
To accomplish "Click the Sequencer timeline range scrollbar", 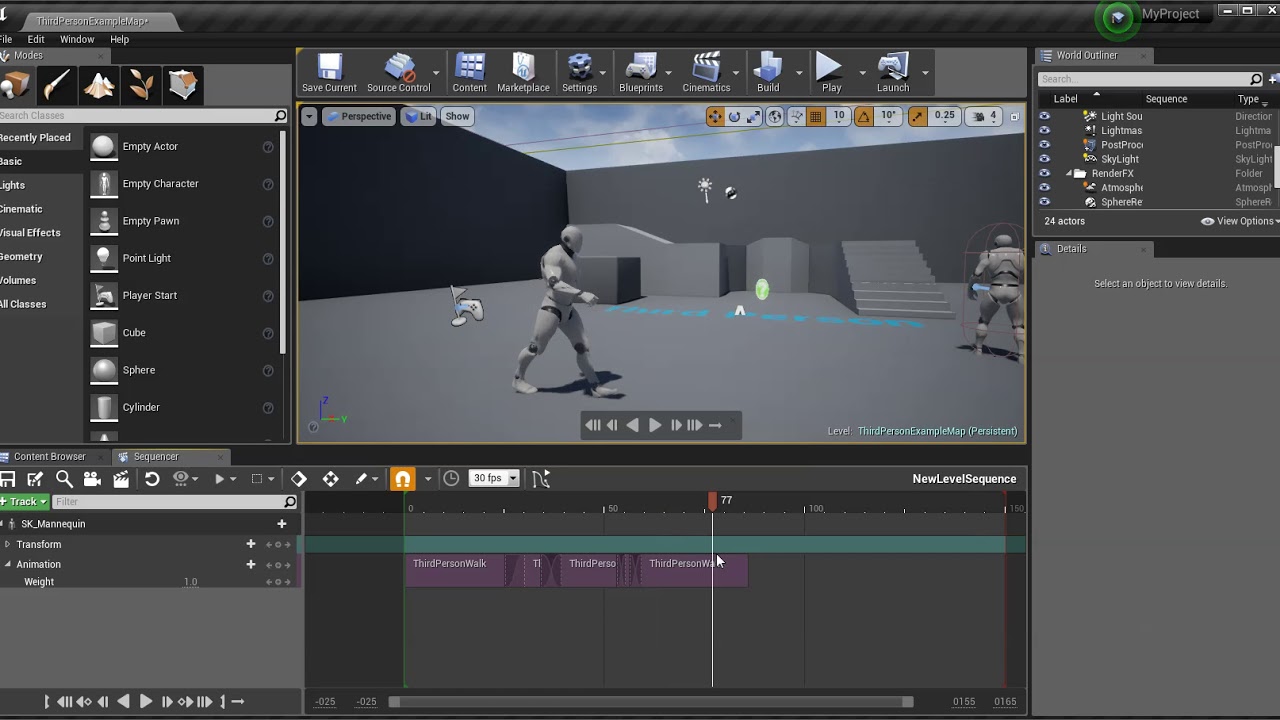I will point(651,702).
